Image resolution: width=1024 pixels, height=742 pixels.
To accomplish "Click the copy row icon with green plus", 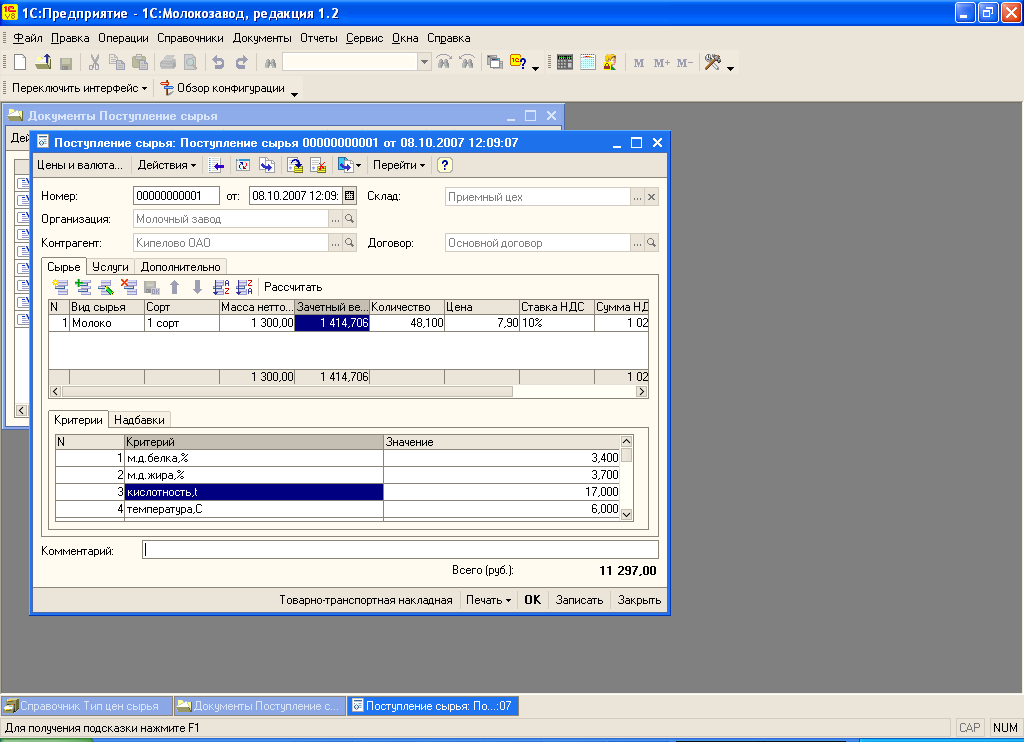I will [83, 287].
